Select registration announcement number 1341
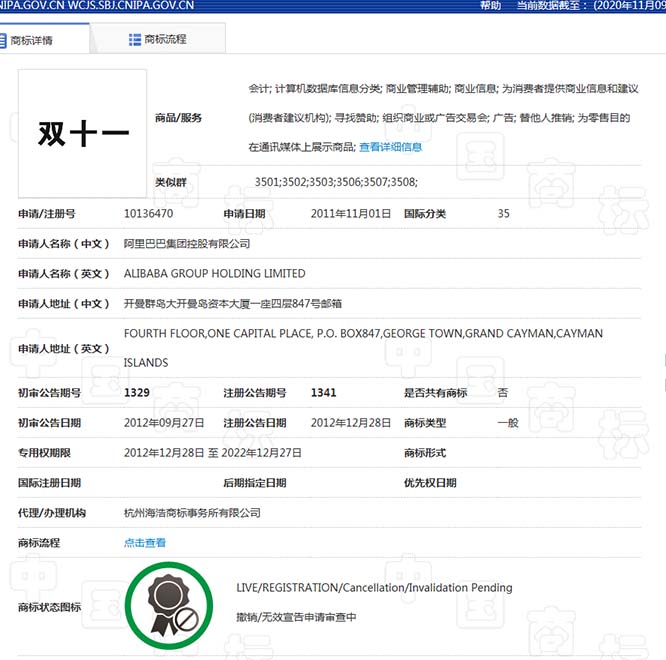 323,392
